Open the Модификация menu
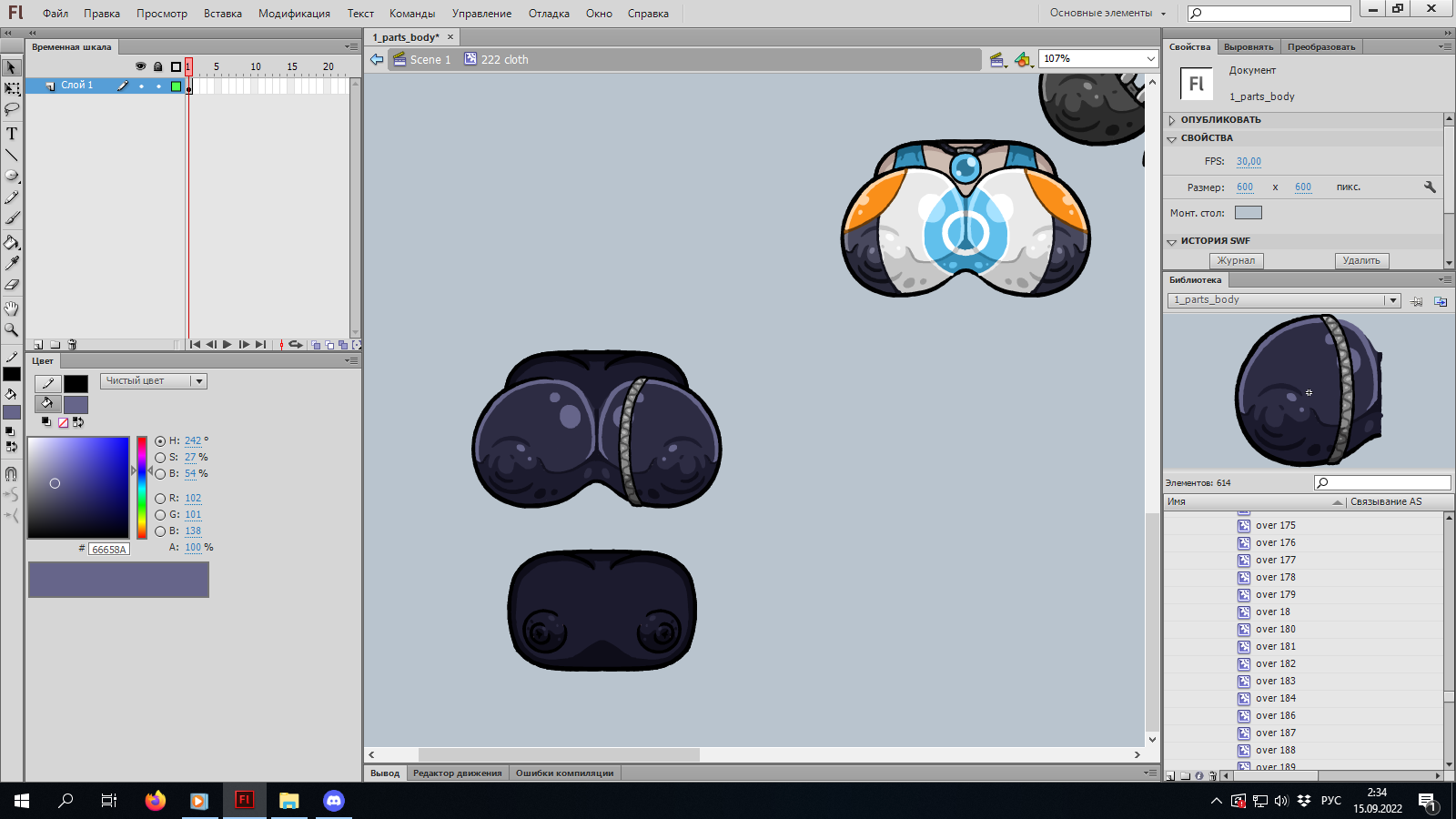This screenshot has width=1456, height=819. (x=294, y=14)
